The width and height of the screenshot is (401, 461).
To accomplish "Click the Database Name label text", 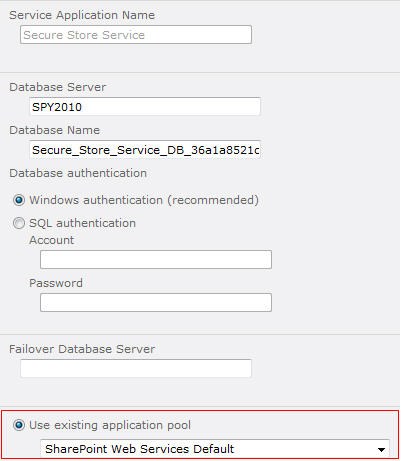I will (x=55, y=130).
